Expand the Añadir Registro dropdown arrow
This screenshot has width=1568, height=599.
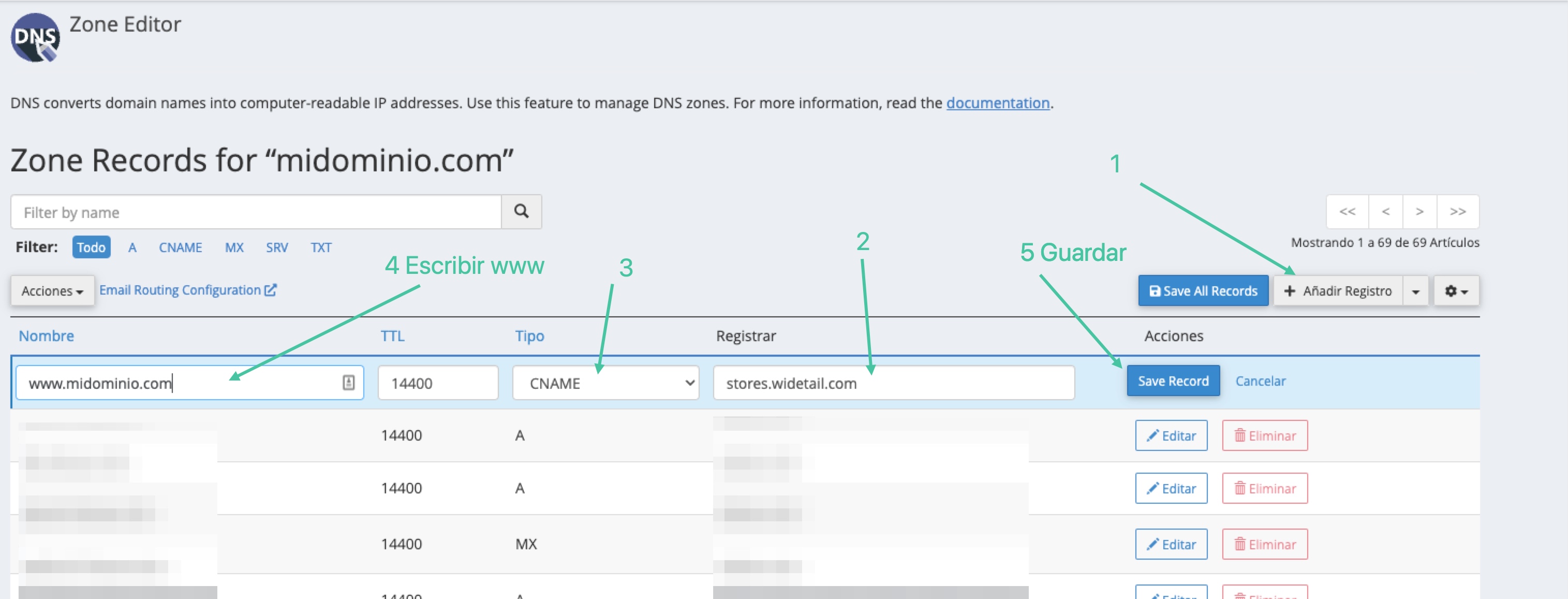(x=1416, y=291)
